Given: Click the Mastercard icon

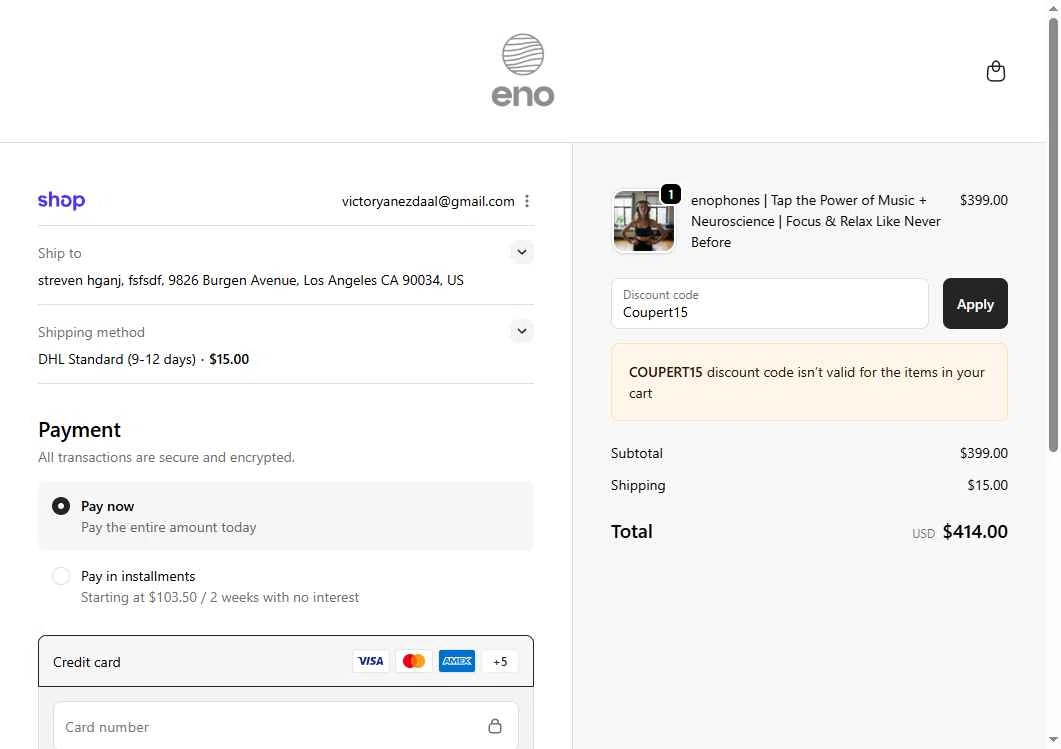Looking at the screenshot, I should [413, 661].
